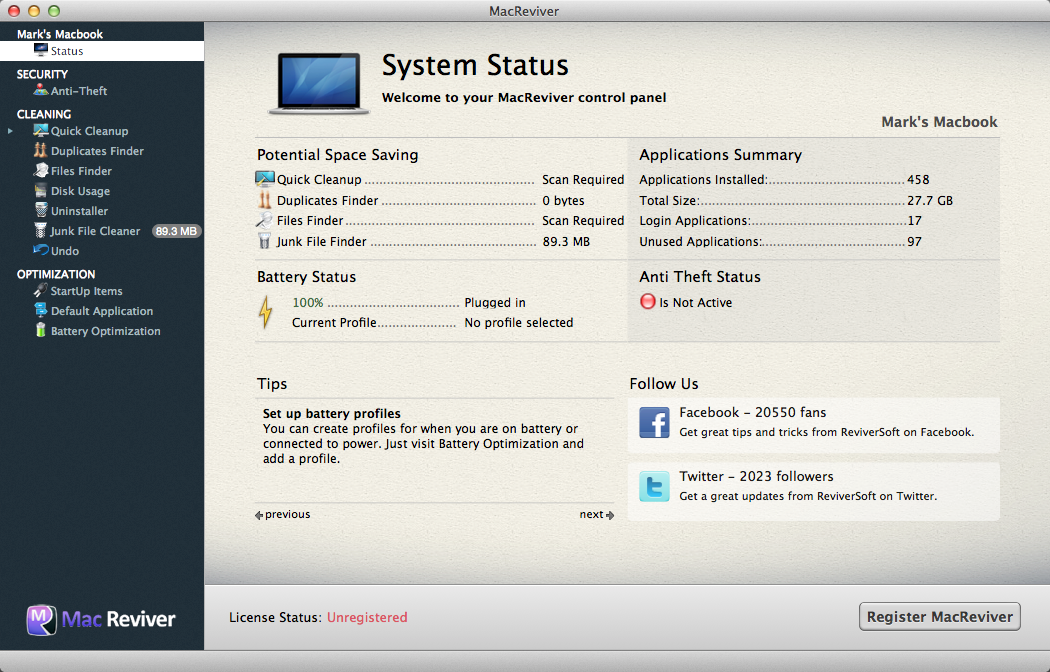Open the Disk Usage sidebar item
1050x672 pixels.
coord(80,191)
